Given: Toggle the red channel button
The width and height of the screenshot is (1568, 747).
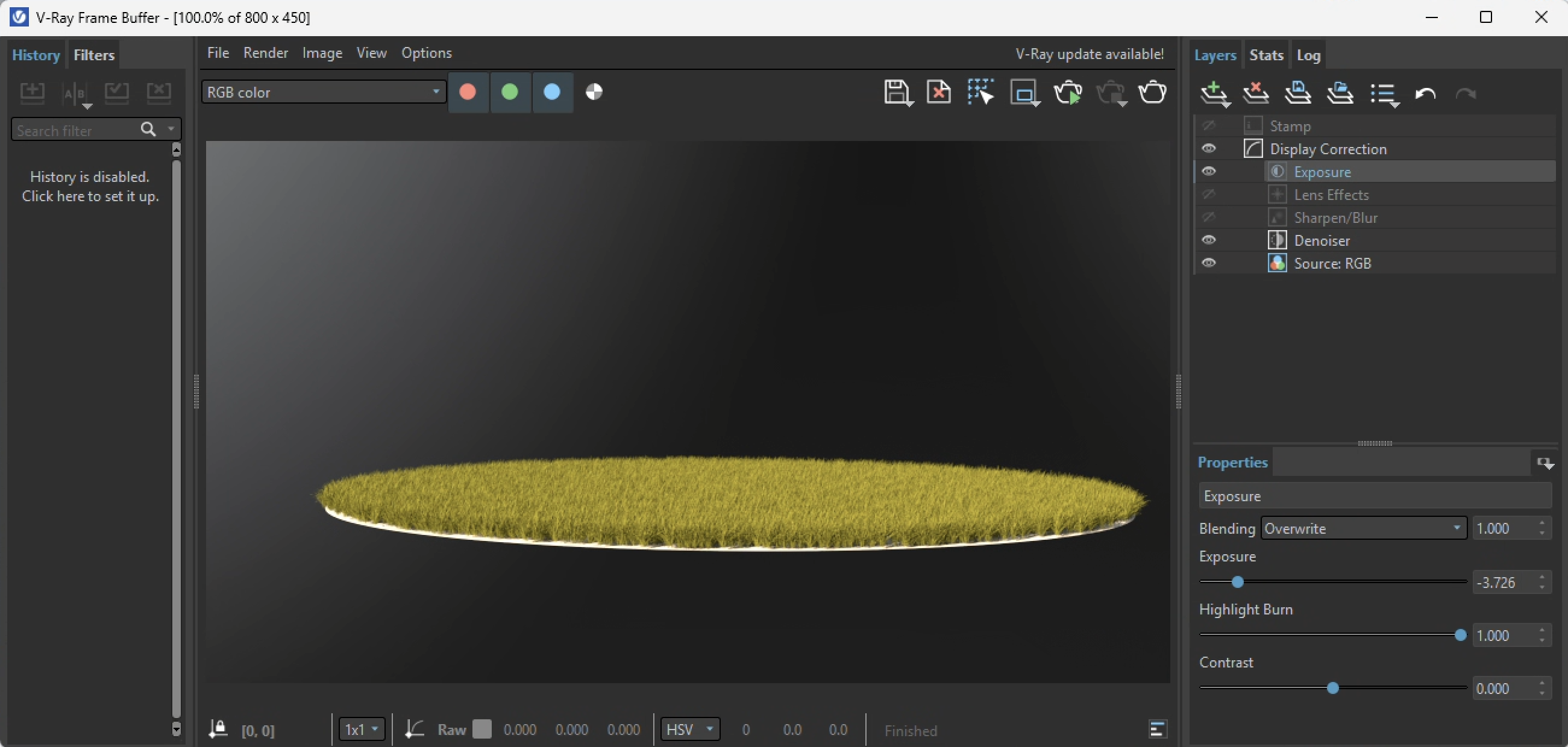Looking at the screenshot, I should pyautogui.click(x=468, y=92).
